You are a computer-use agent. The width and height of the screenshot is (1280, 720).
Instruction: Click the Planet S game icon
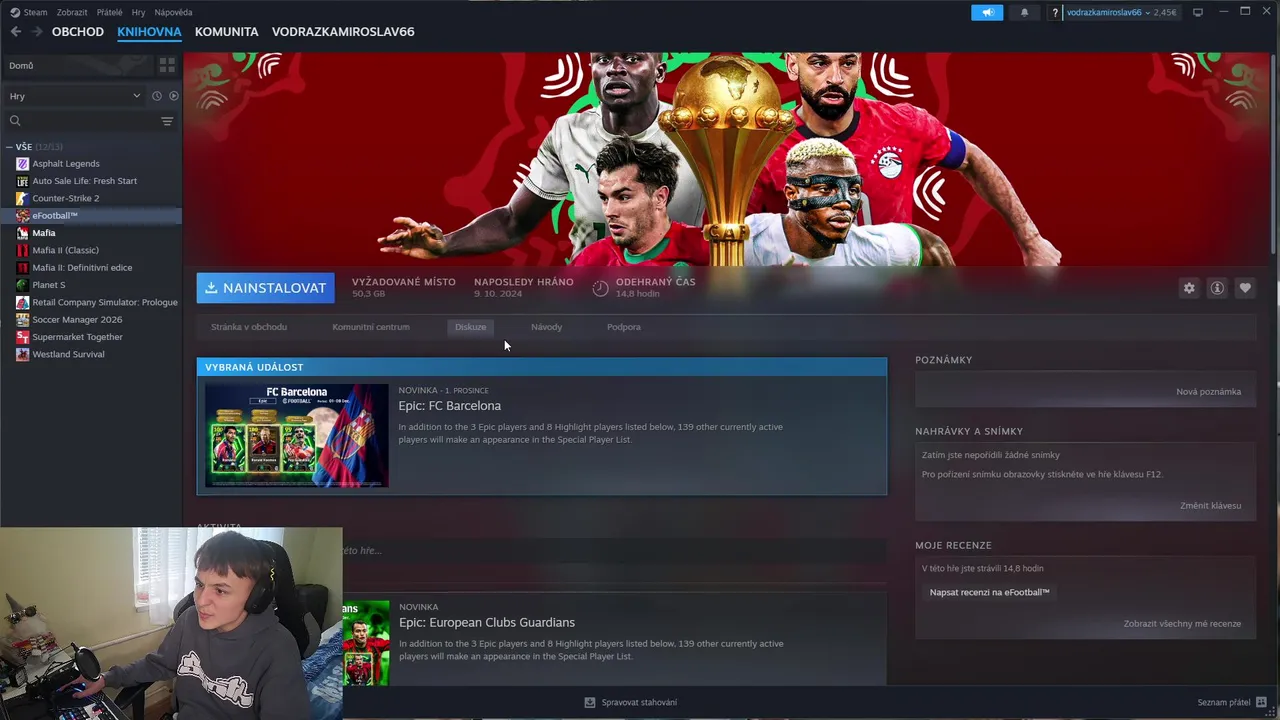(x=22, y=285)
